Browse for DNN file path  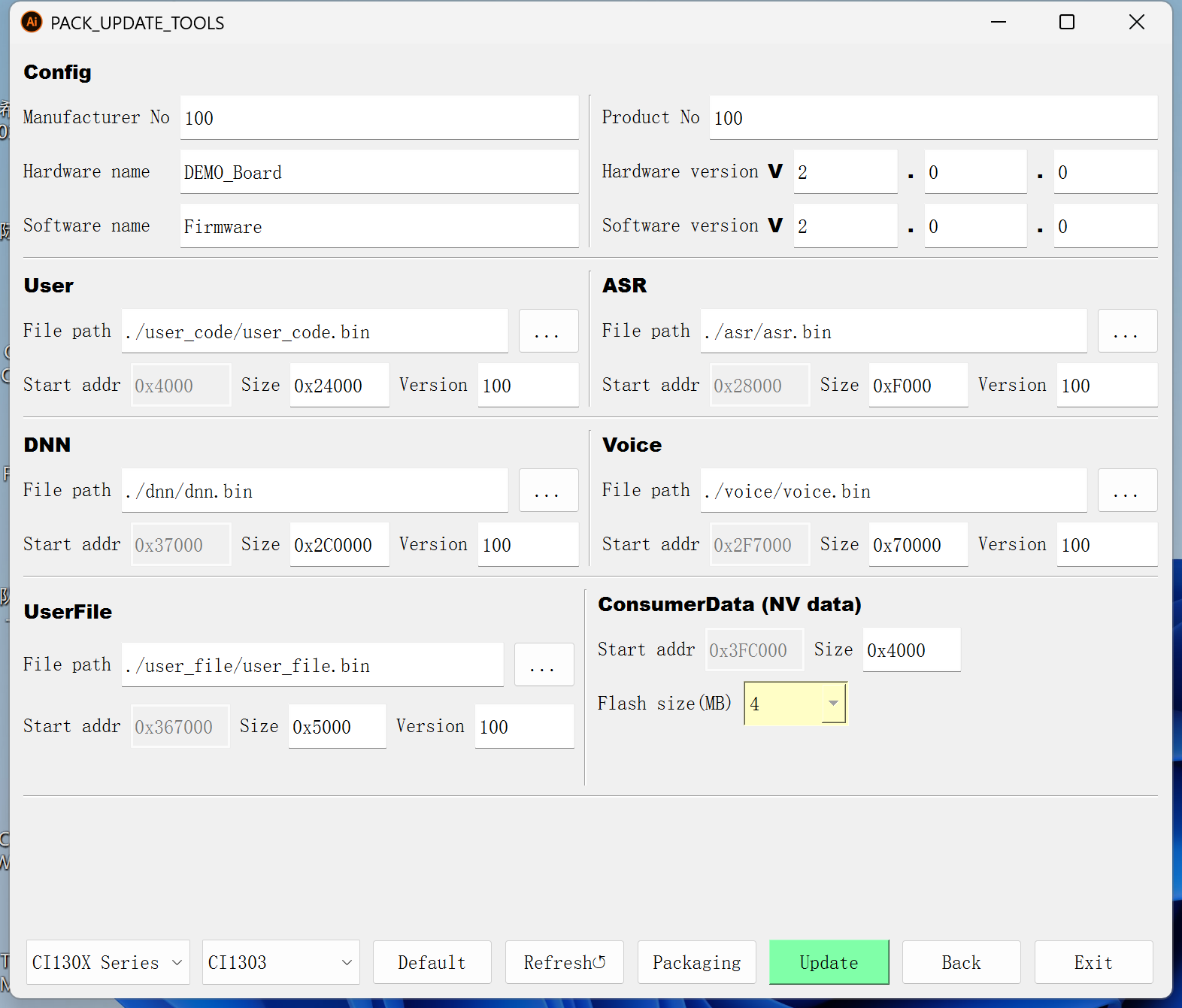pos(548,491)
